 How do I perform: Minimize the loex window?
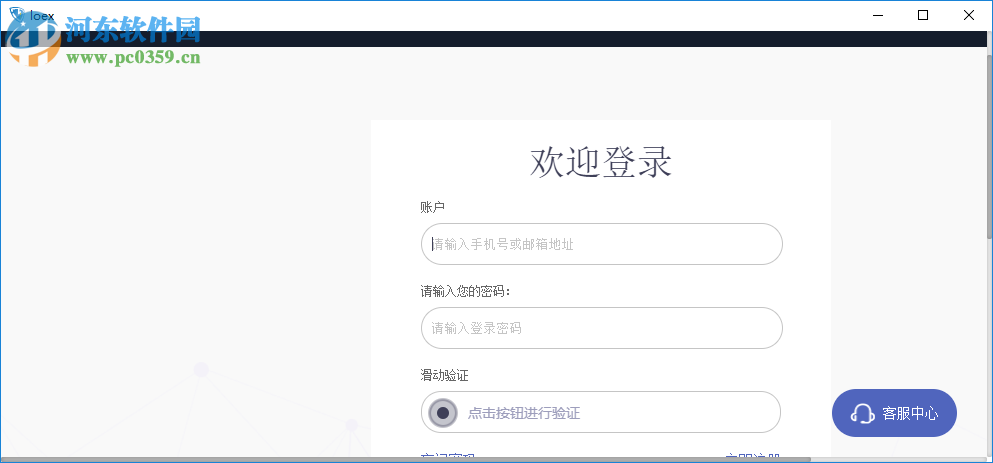pos(878,15)
